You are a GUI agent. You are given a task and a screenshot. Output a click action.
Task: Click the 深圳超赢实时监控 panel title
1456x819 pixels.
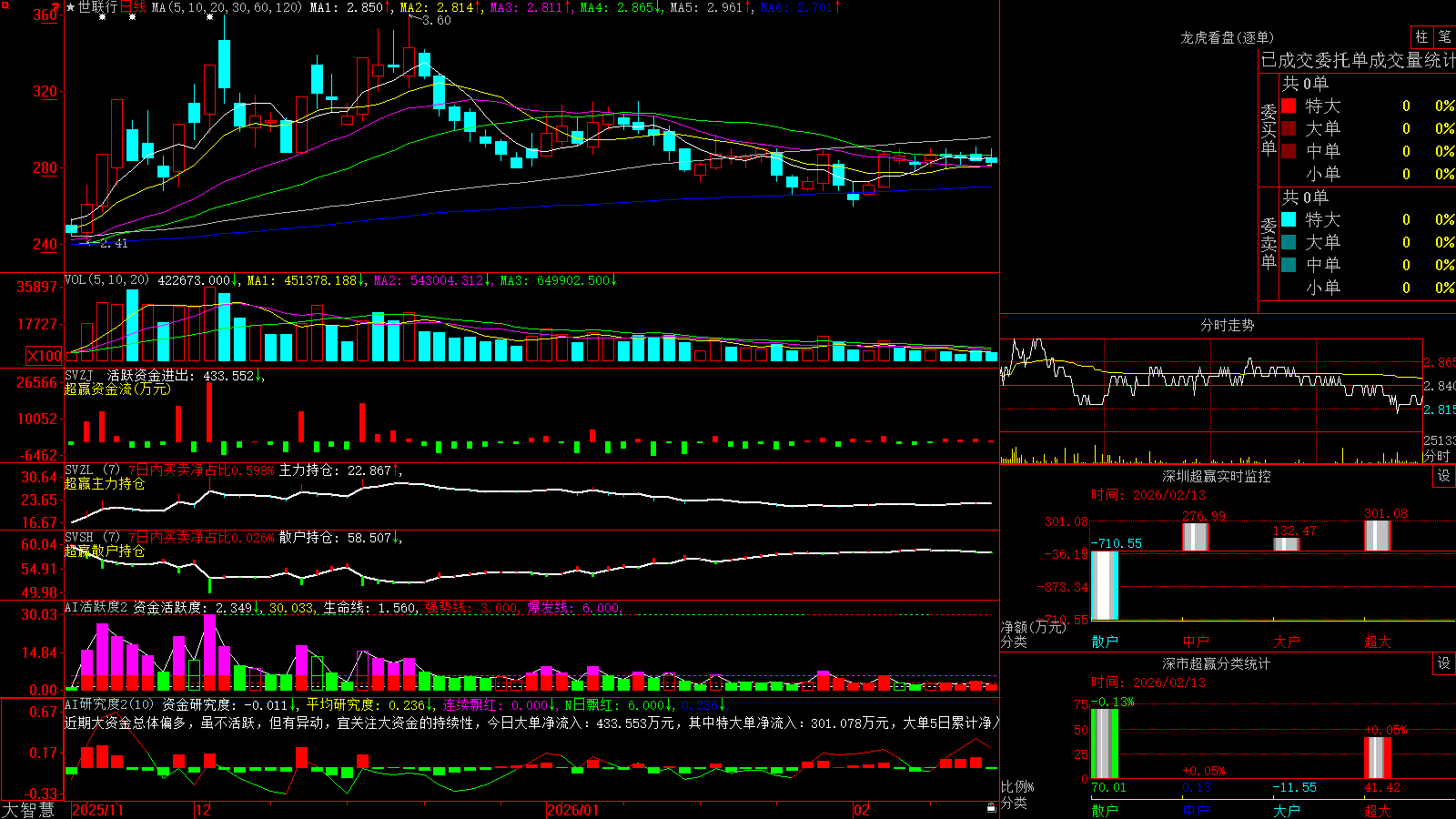(1217, 476)
